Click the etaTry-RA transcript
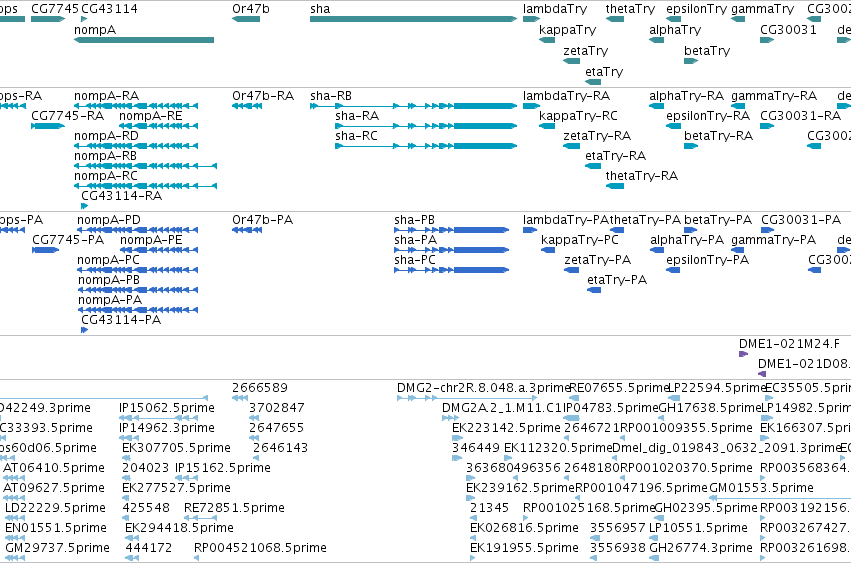The image size is (851, 563). 593,166
